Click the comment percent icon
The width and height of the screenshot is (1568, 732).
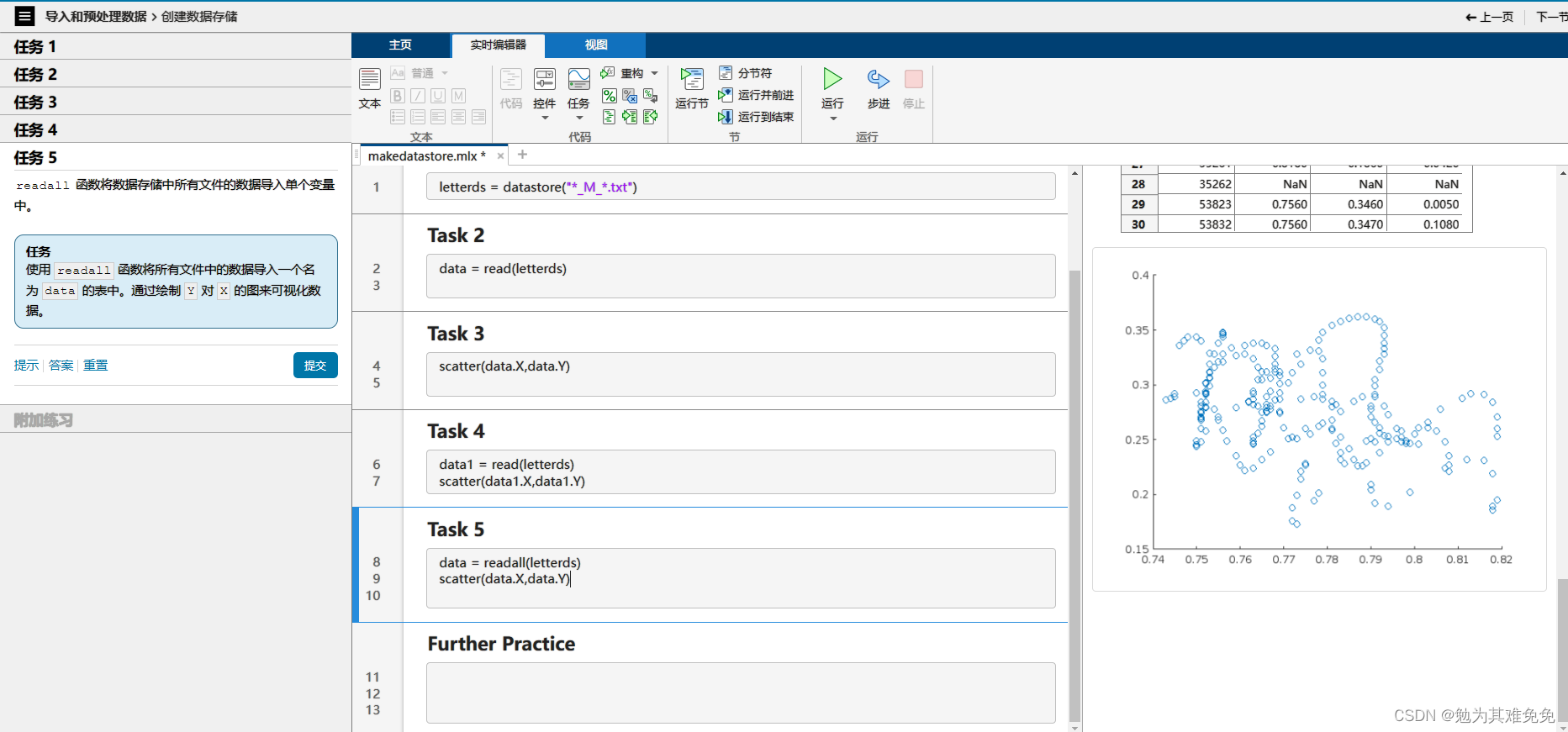(x=610, y=96)
